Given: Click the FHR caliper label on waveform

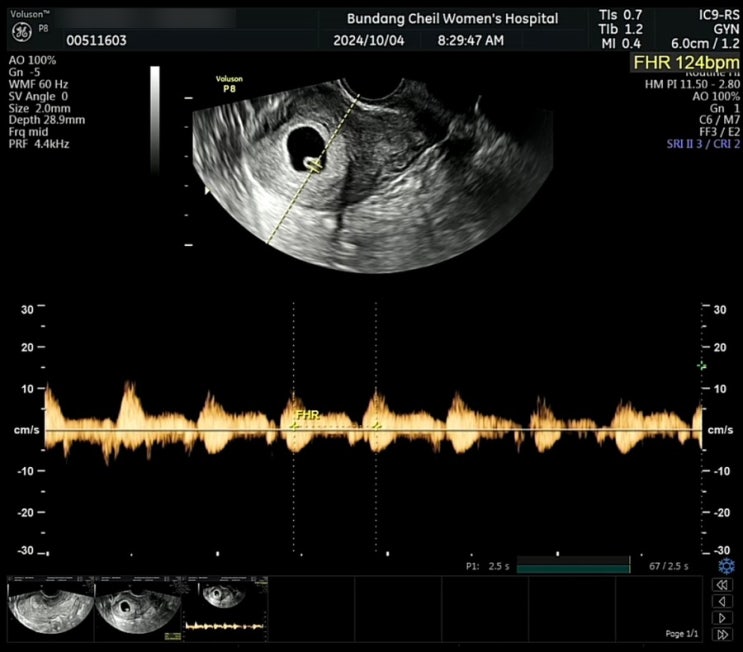Looking at the screenshot, I should tap(308, 415).
